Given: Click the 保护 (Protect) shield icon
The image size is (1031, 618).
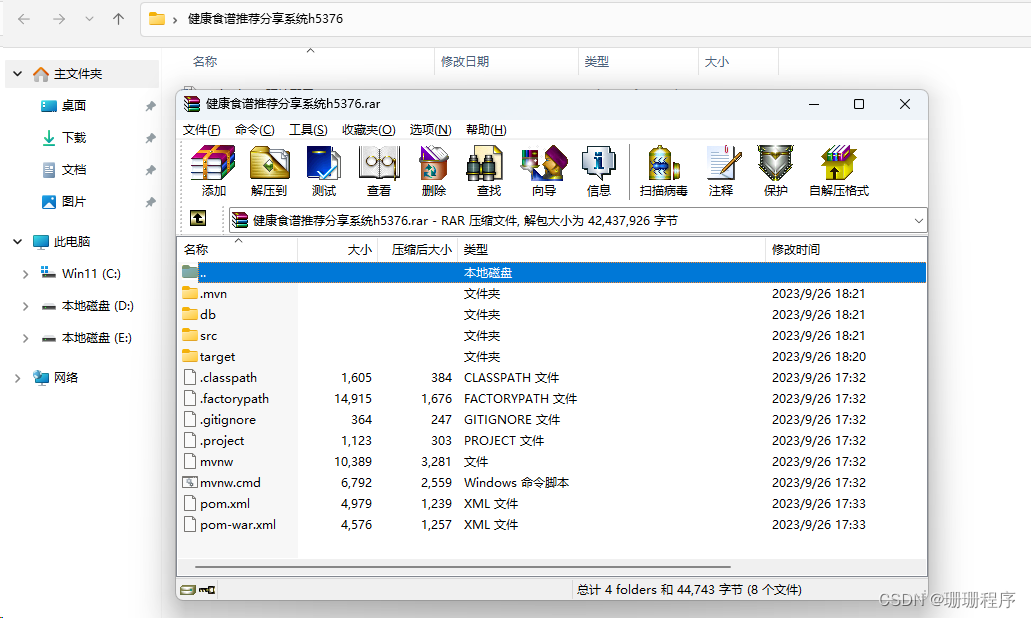Looking at the screenshot, I should point(775,163).
